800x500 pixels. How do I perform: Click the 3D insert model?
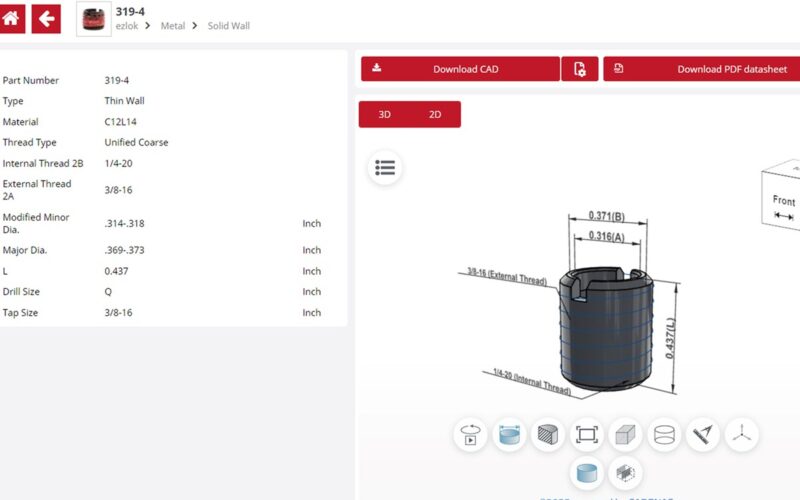[x=606, y=329]
